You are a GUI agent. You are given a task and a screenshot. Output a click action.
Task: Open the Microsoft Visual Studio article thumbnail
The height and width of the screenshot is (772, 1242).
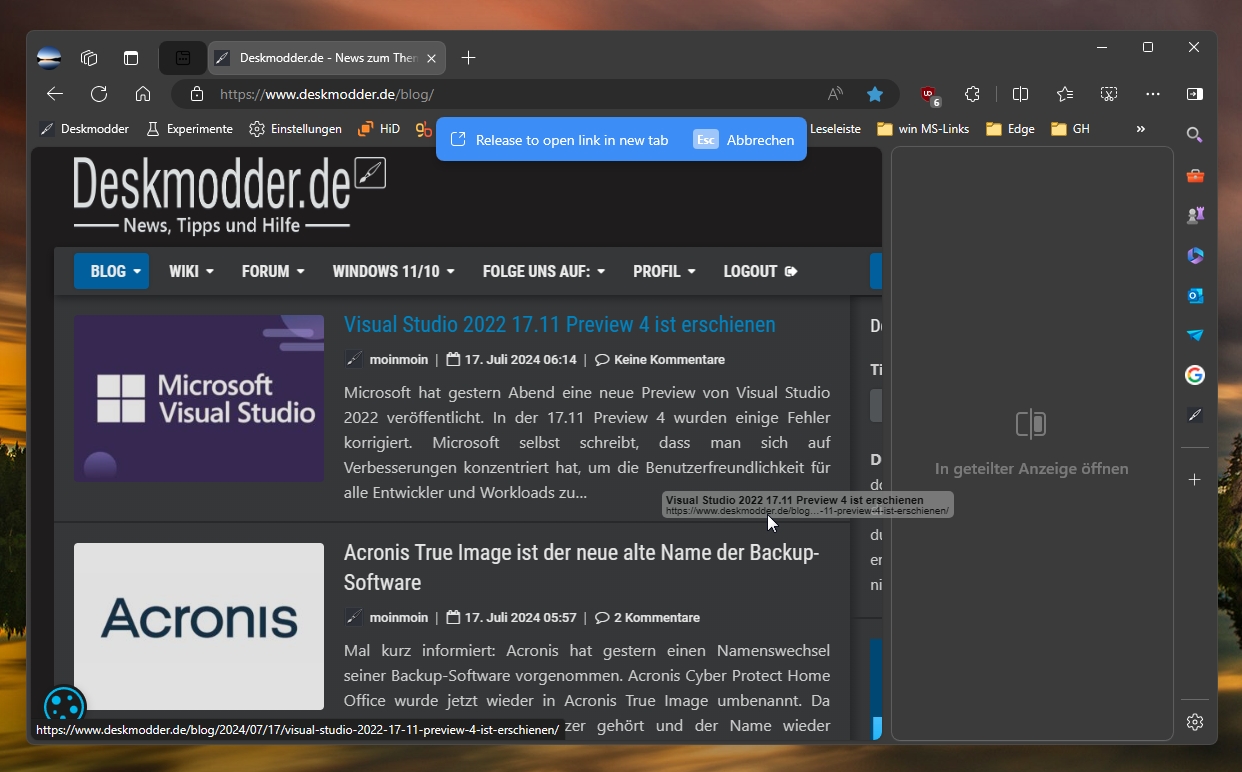(199, 398)
